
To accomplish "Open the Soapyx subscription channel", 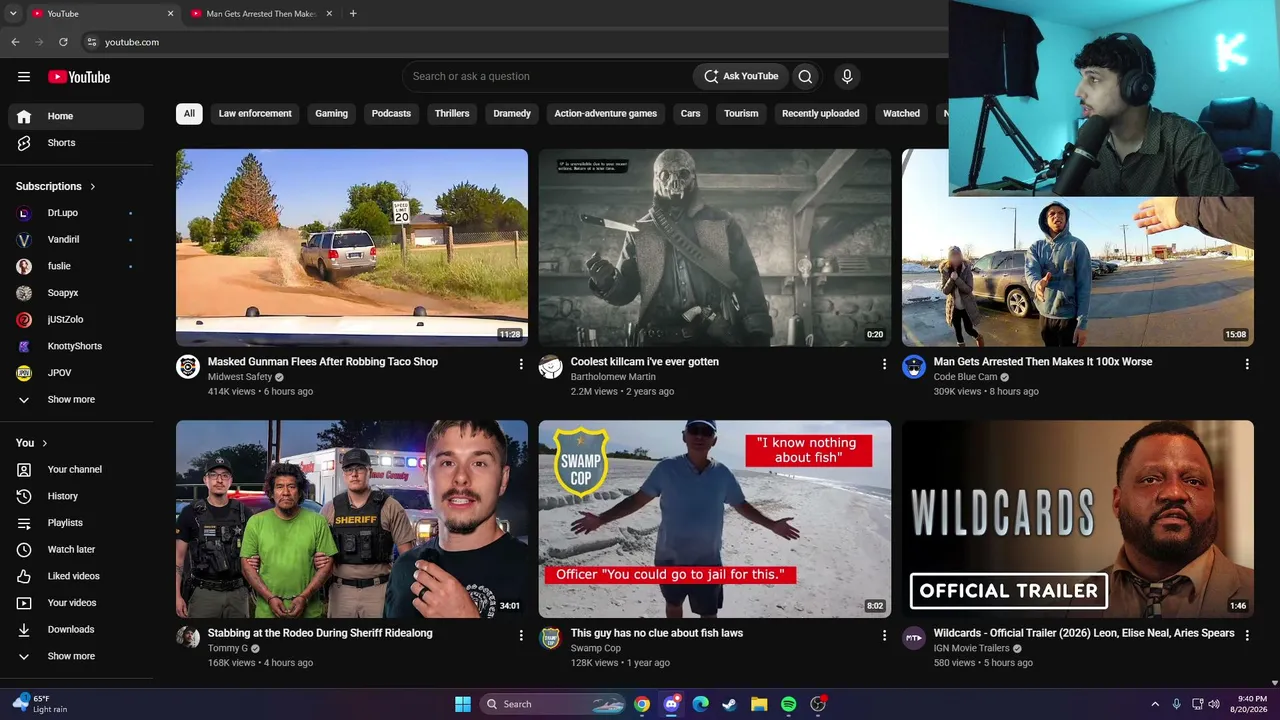I will [76, 293].
